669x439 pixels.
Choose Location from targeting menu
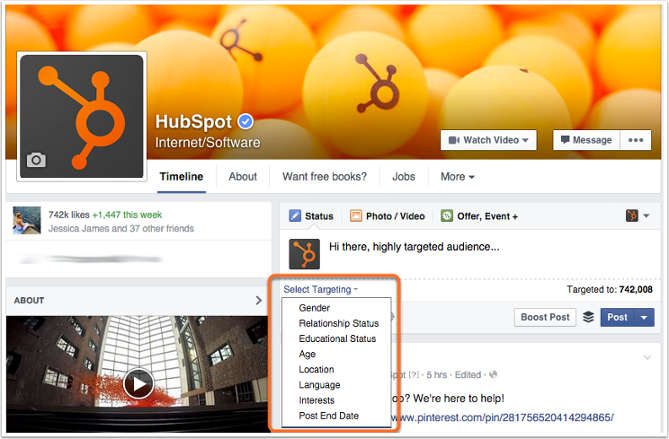(316, 369)
